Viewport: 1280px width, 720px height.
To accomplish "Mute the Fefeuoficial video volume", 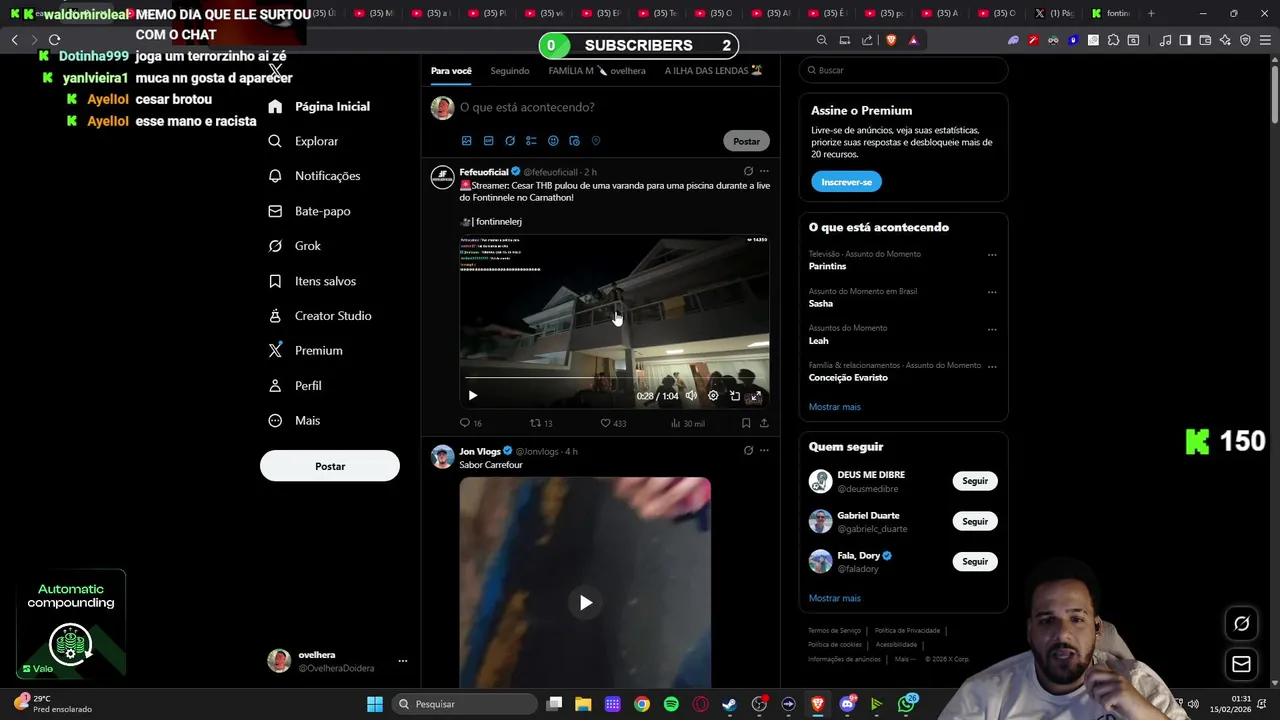I will coord(691,396).
